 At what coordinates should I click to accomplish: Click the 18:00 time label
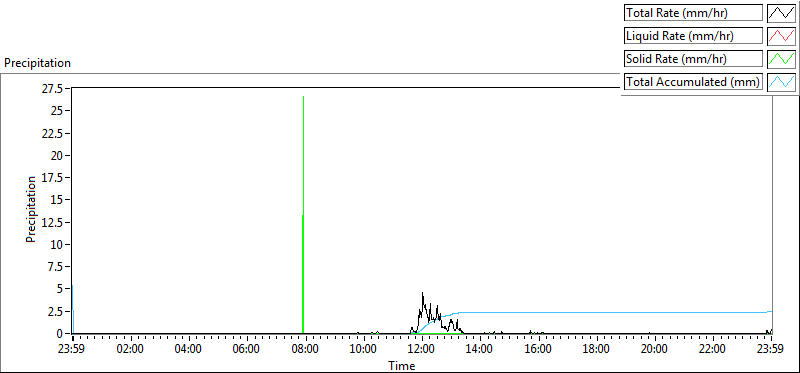tap(596, 350)
